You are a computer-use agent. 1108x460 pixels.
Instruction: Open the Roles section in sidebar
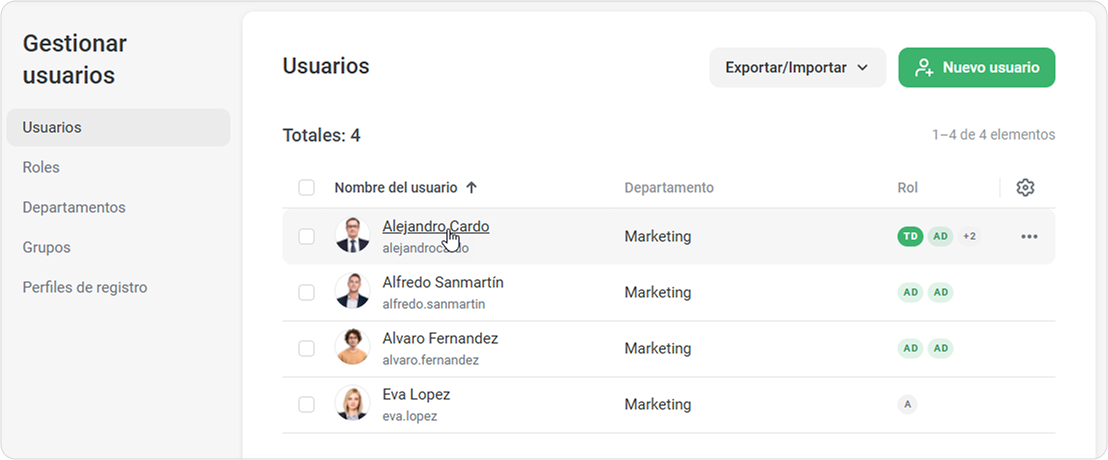[x=41, y=168]
